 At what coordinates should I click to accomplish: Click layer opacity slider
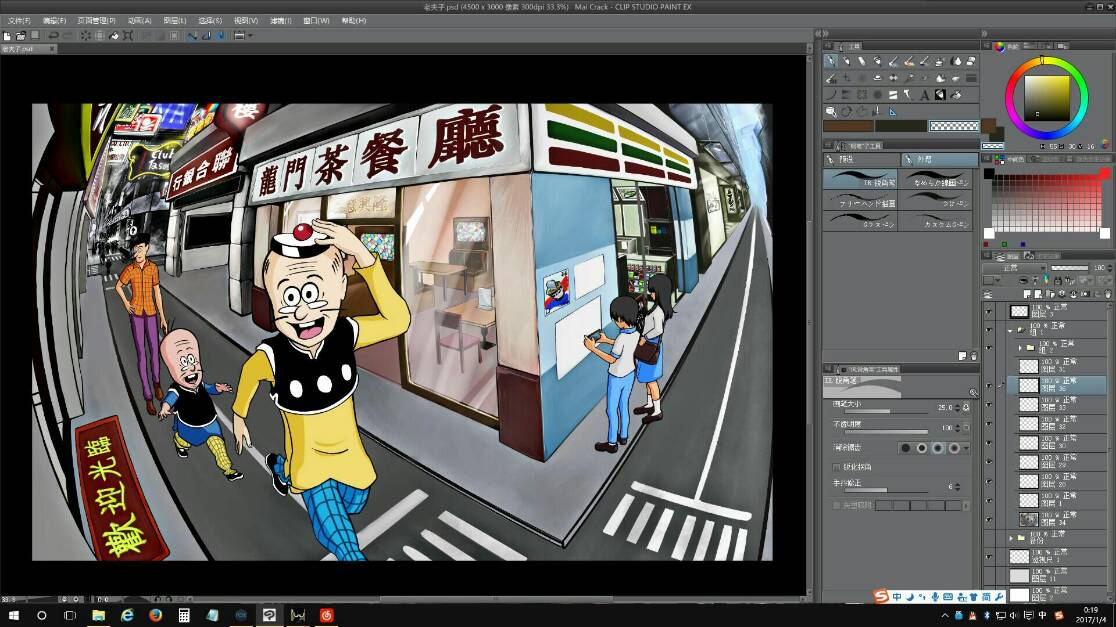(x=1070, y=268)
